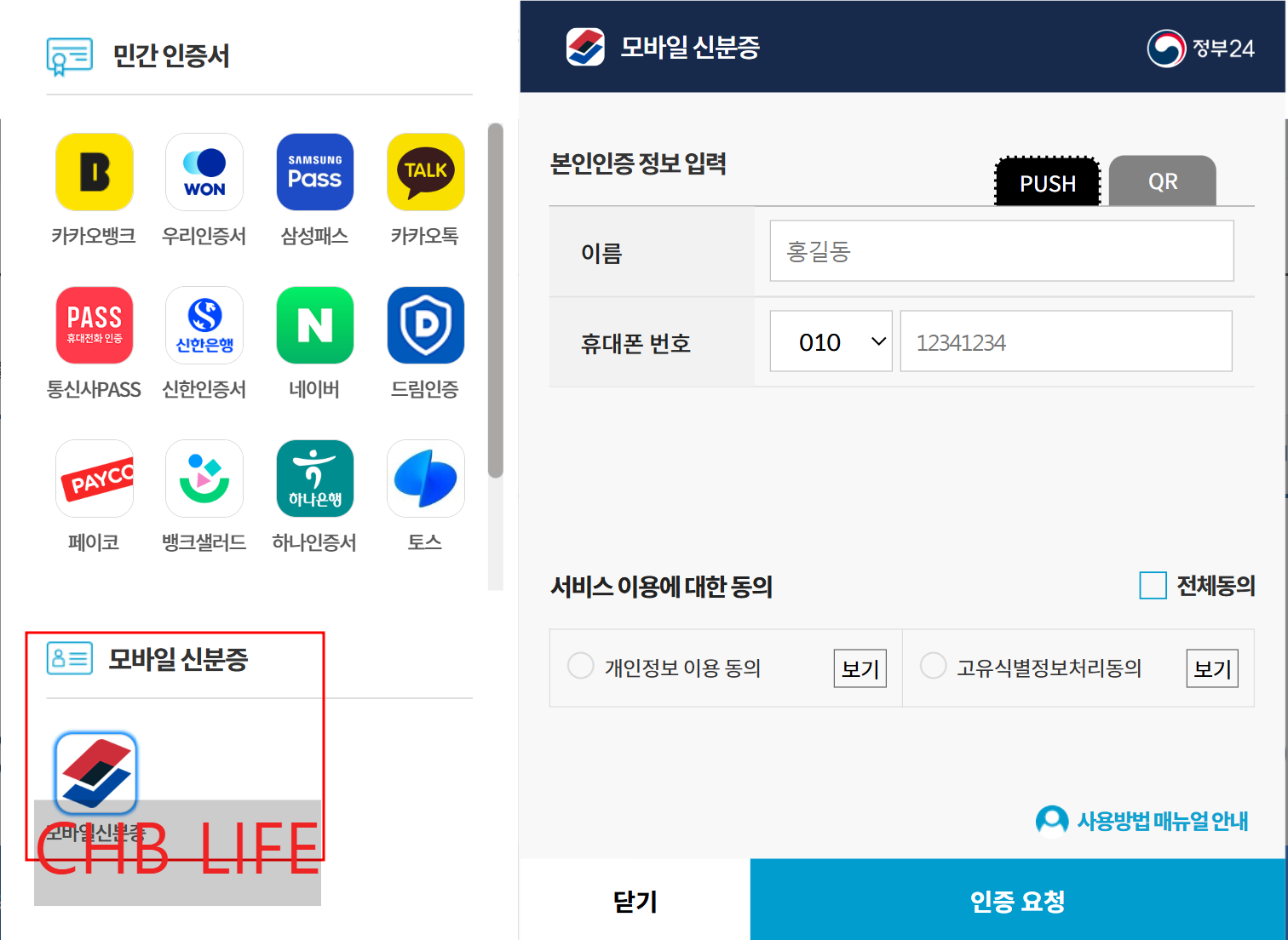
Task: Click the 인증 요청 button
Action: (1018, 900)
